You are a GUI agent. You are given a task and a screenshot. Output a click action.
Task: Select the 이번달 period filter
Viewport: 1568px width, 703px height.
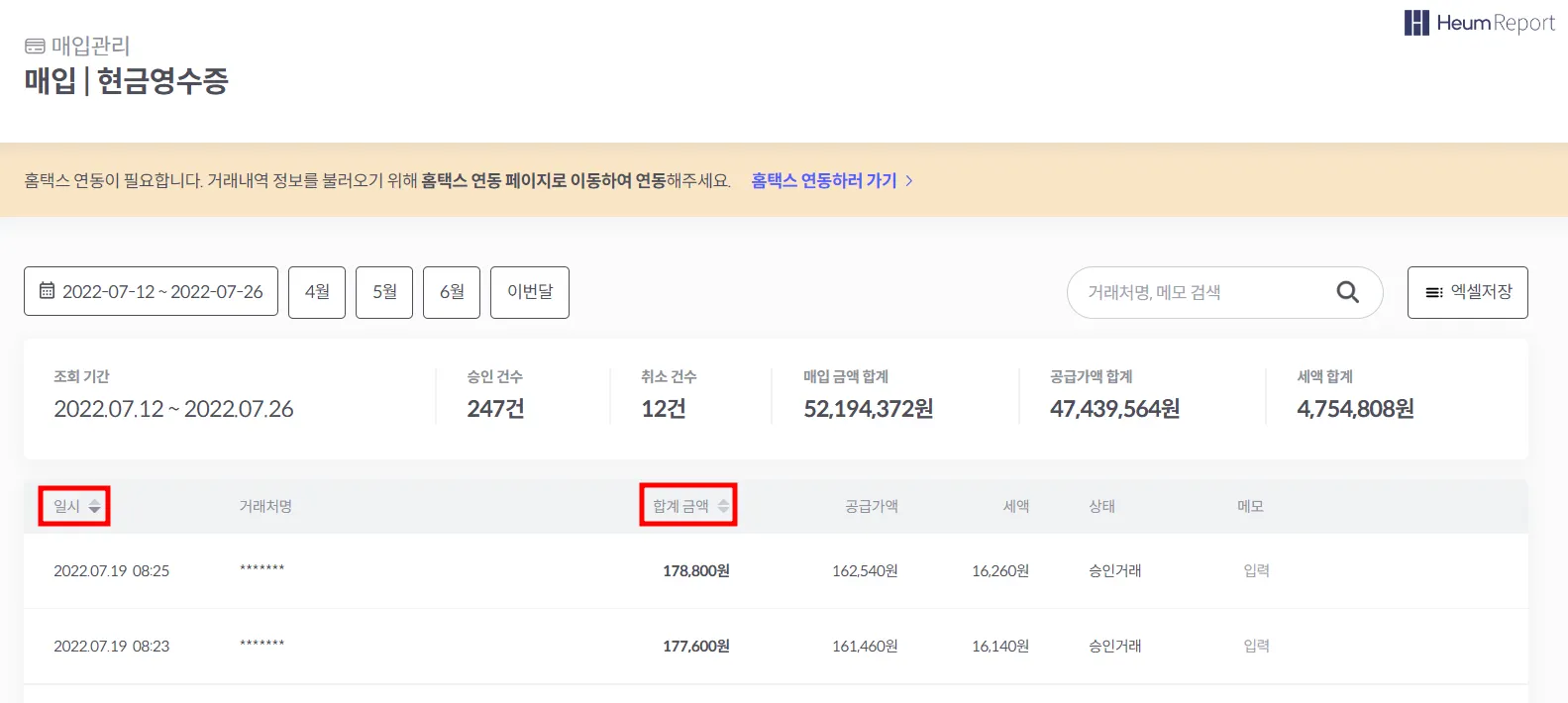(530, 292)
